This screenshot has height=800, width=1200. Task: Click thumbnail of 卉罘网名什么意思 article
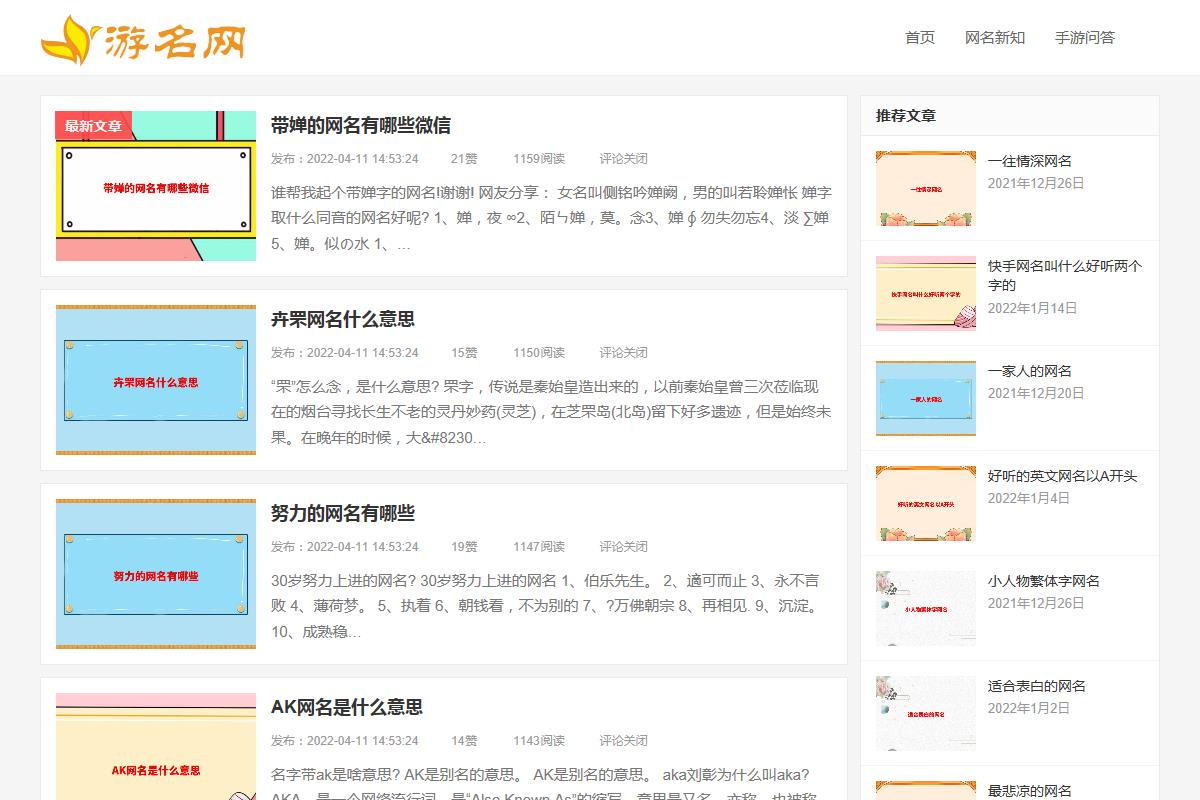[x=156, y=380]
